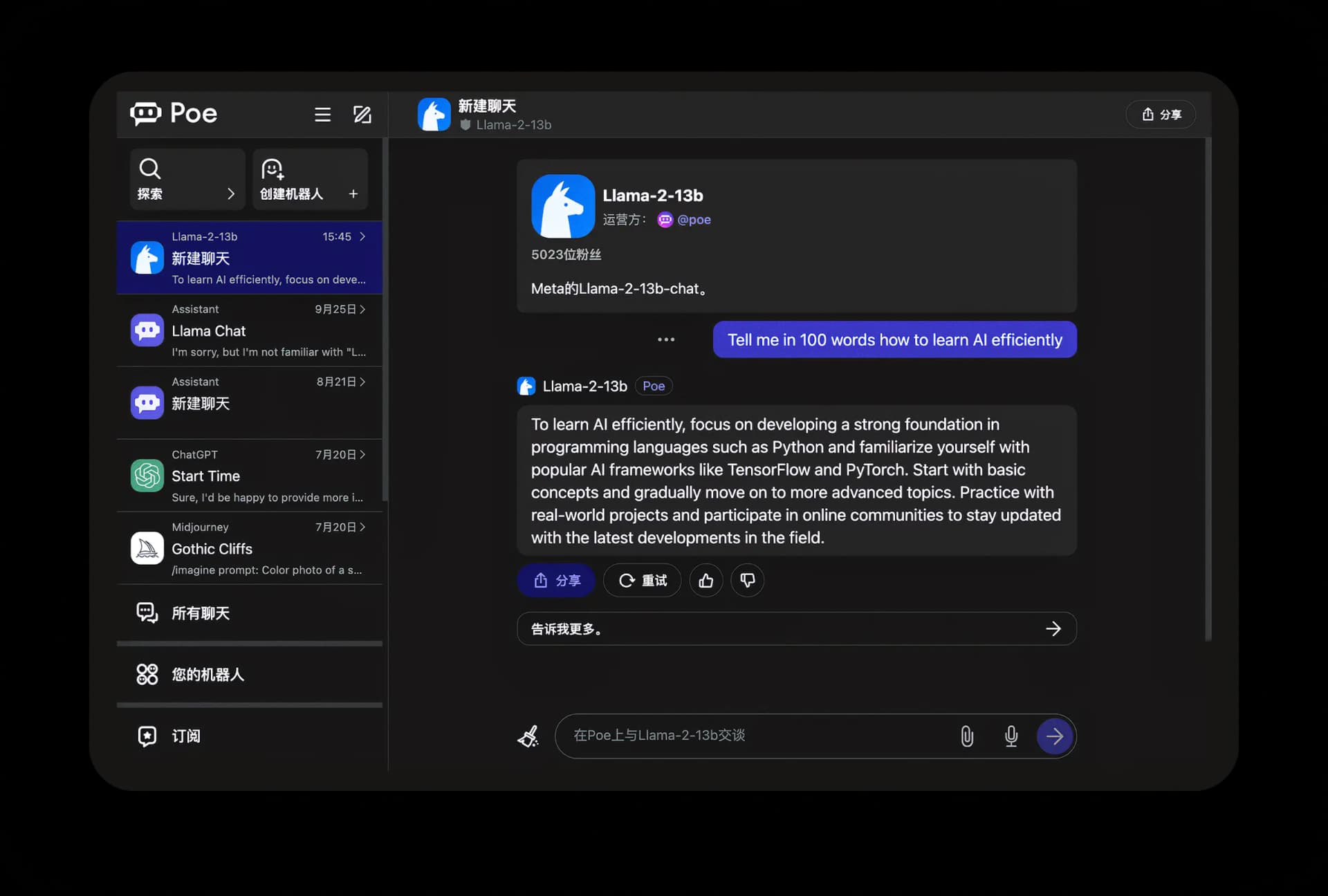Open the 所有聊天 section

point(250,613)
